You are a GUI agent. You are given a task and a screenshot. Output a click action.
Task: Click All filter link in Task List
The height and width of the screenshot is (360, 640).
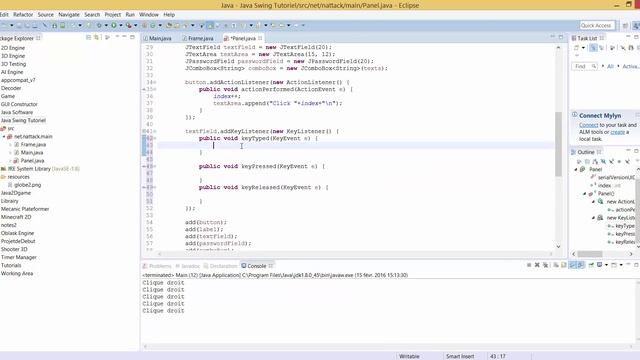point(610,66)
